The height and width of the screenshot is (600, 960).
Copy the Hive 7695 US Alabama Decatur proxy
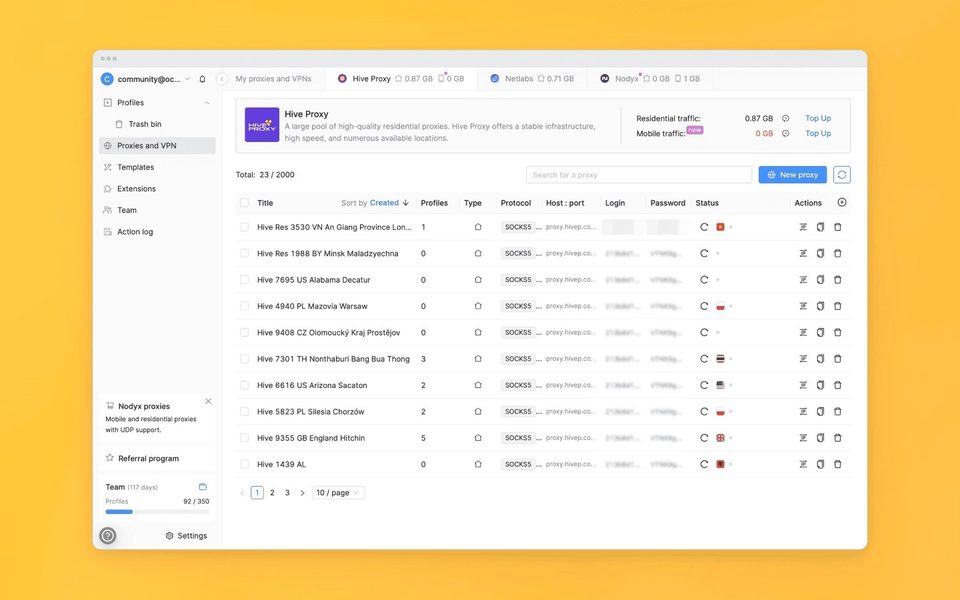tap(820, 280)
